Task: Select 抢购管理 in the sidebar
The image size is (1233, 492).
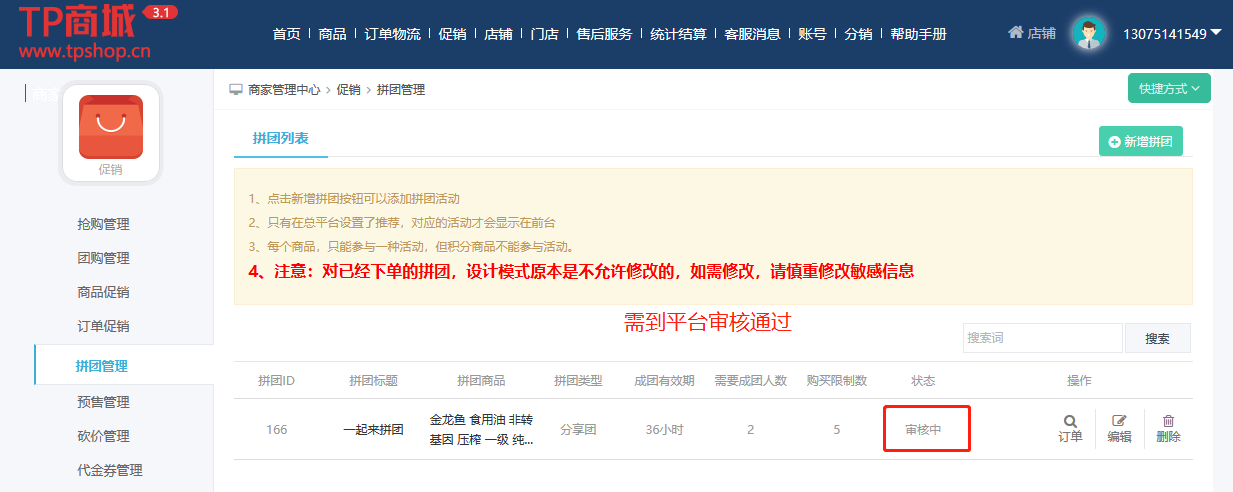Action: (103, 224)
